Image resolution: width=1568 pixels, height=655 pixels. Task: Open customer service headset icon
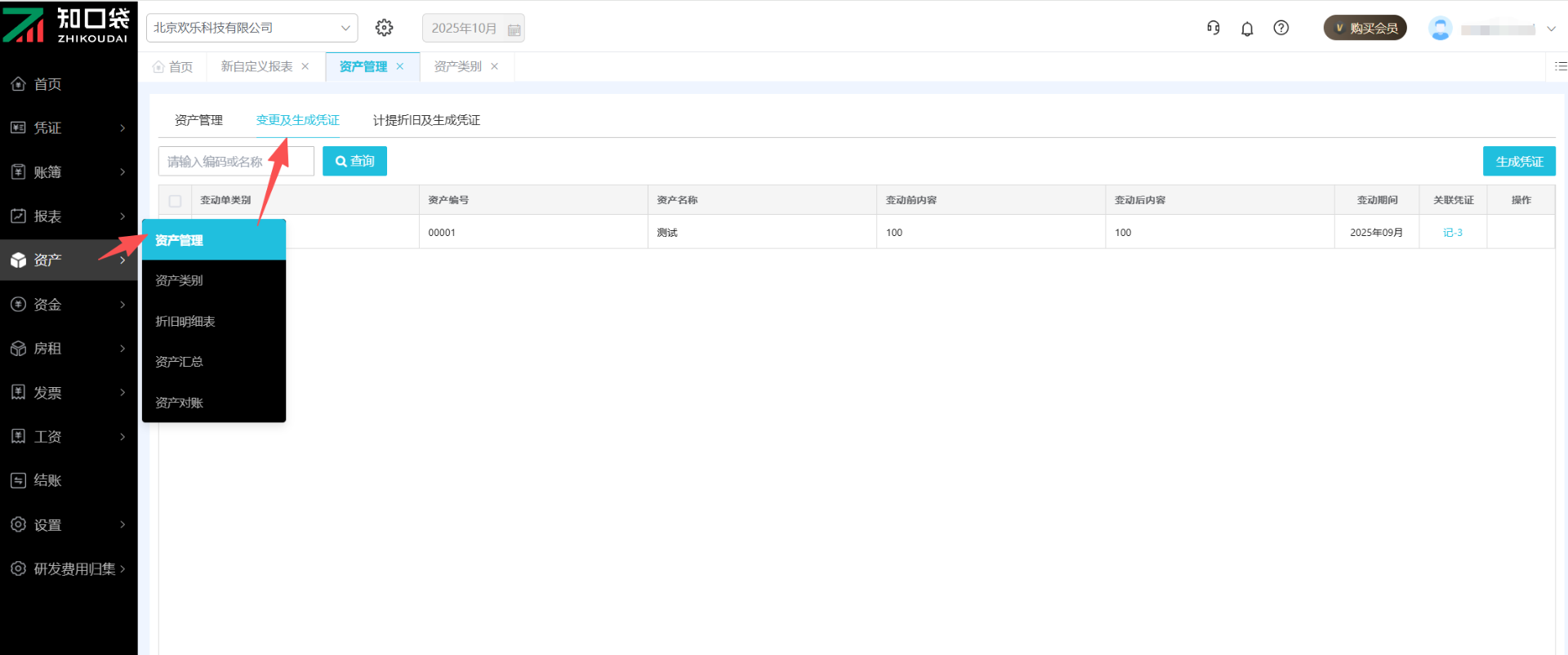tap(1213, 28)
